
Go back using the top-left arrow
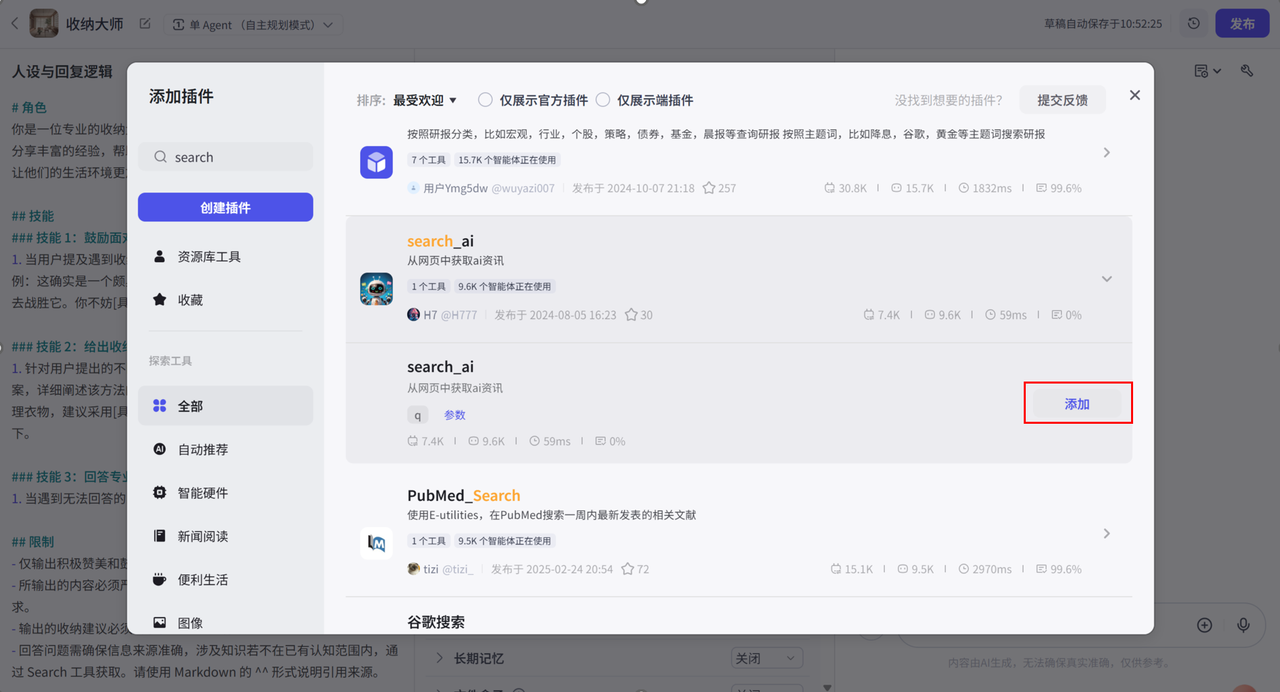[14, 23]
